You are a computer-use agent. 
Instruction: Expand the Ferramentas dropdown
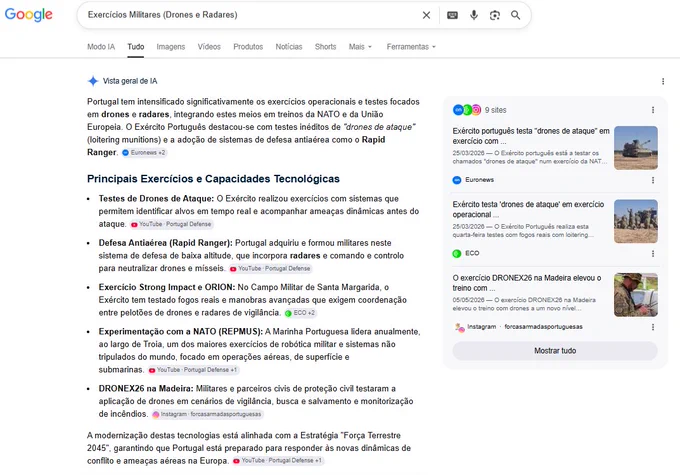pyautogui.click(x=411, y=46)
